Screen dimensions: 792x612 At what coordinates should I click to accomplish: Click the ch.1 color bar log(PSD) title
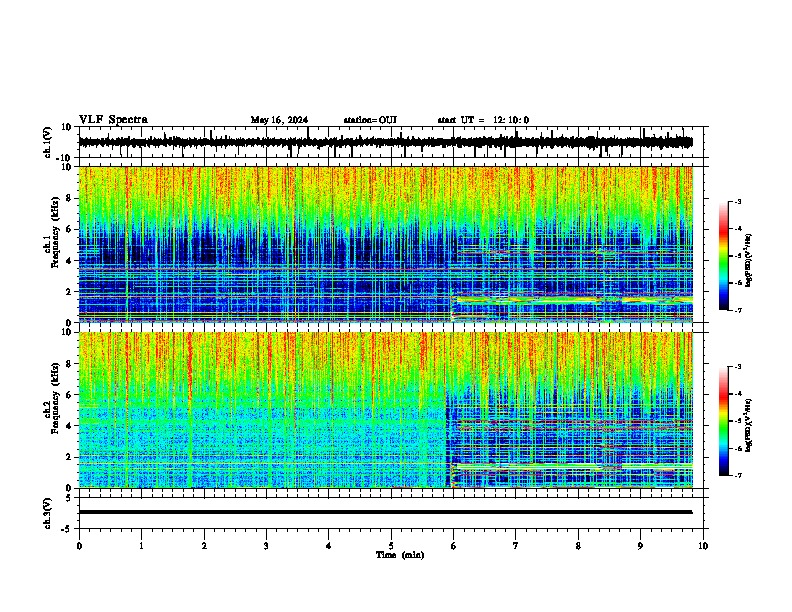point(749,260)
